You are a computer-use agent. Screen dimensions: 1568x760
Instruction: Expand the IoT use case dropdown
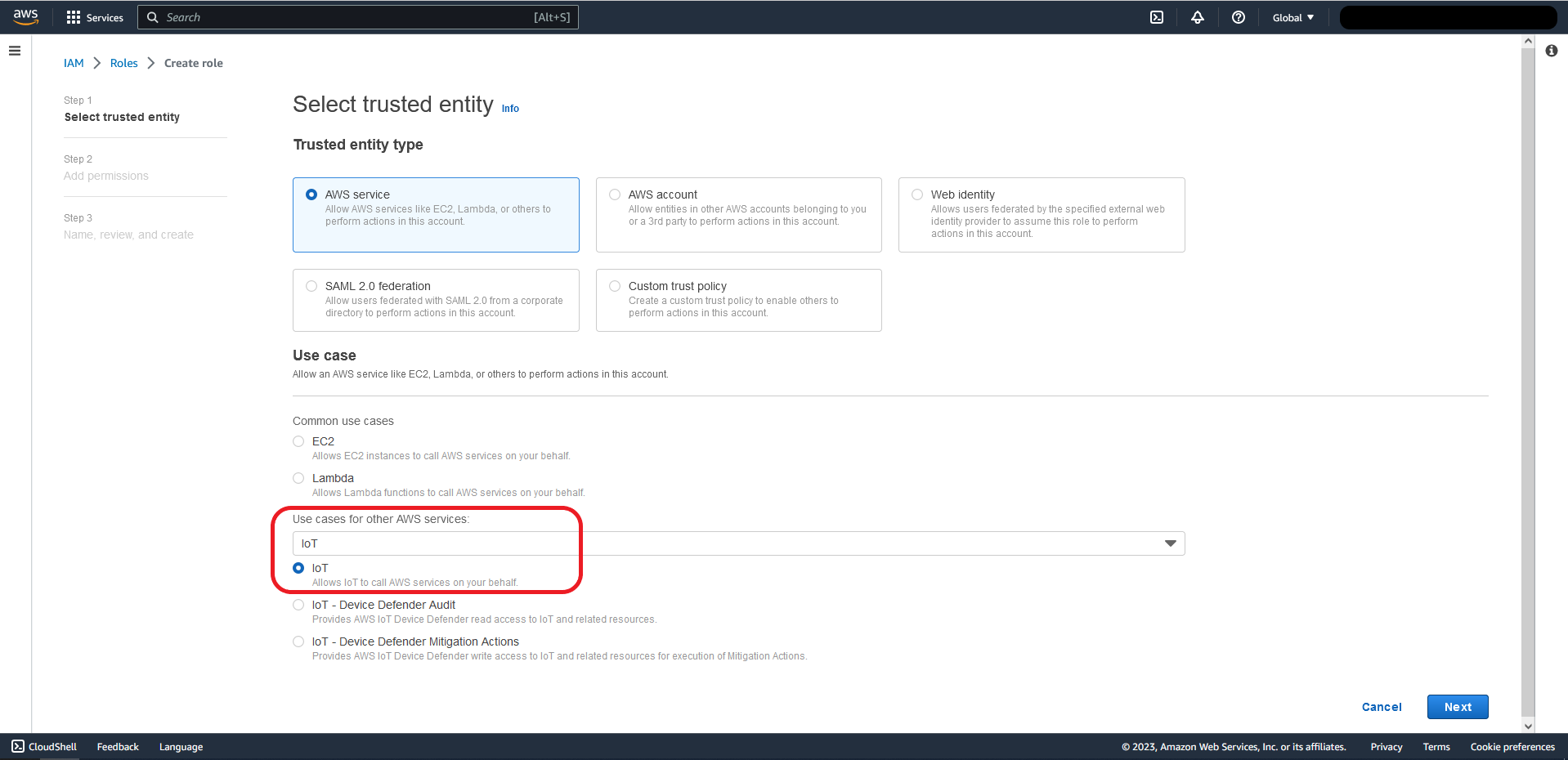pyautogui.click(x=1169, y=543)
